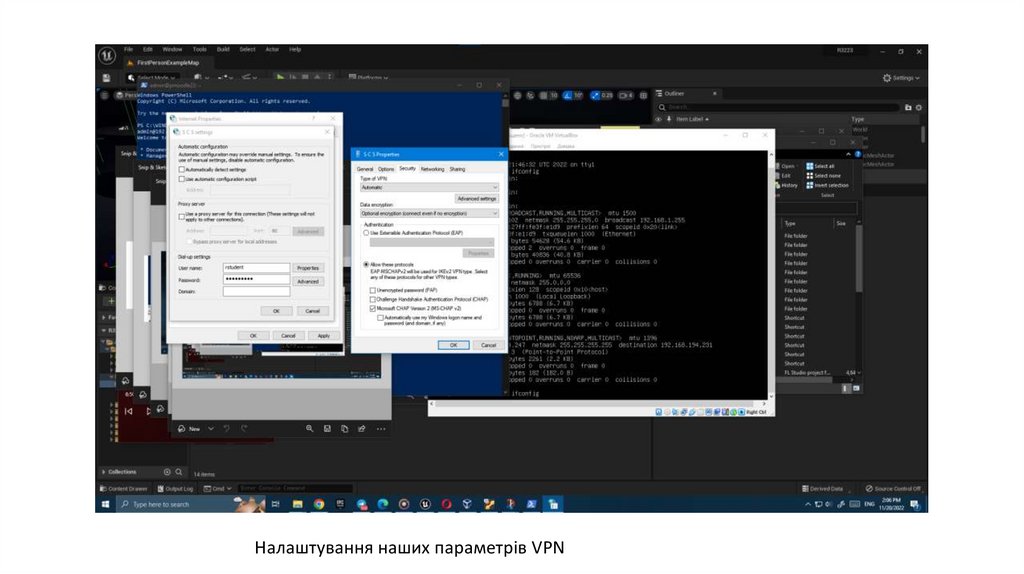Image resolution: width=1024 pixels, height=574 pixels.
Task: Click Advanced settings button in S C S Properties
Action: tap(477, 199)
